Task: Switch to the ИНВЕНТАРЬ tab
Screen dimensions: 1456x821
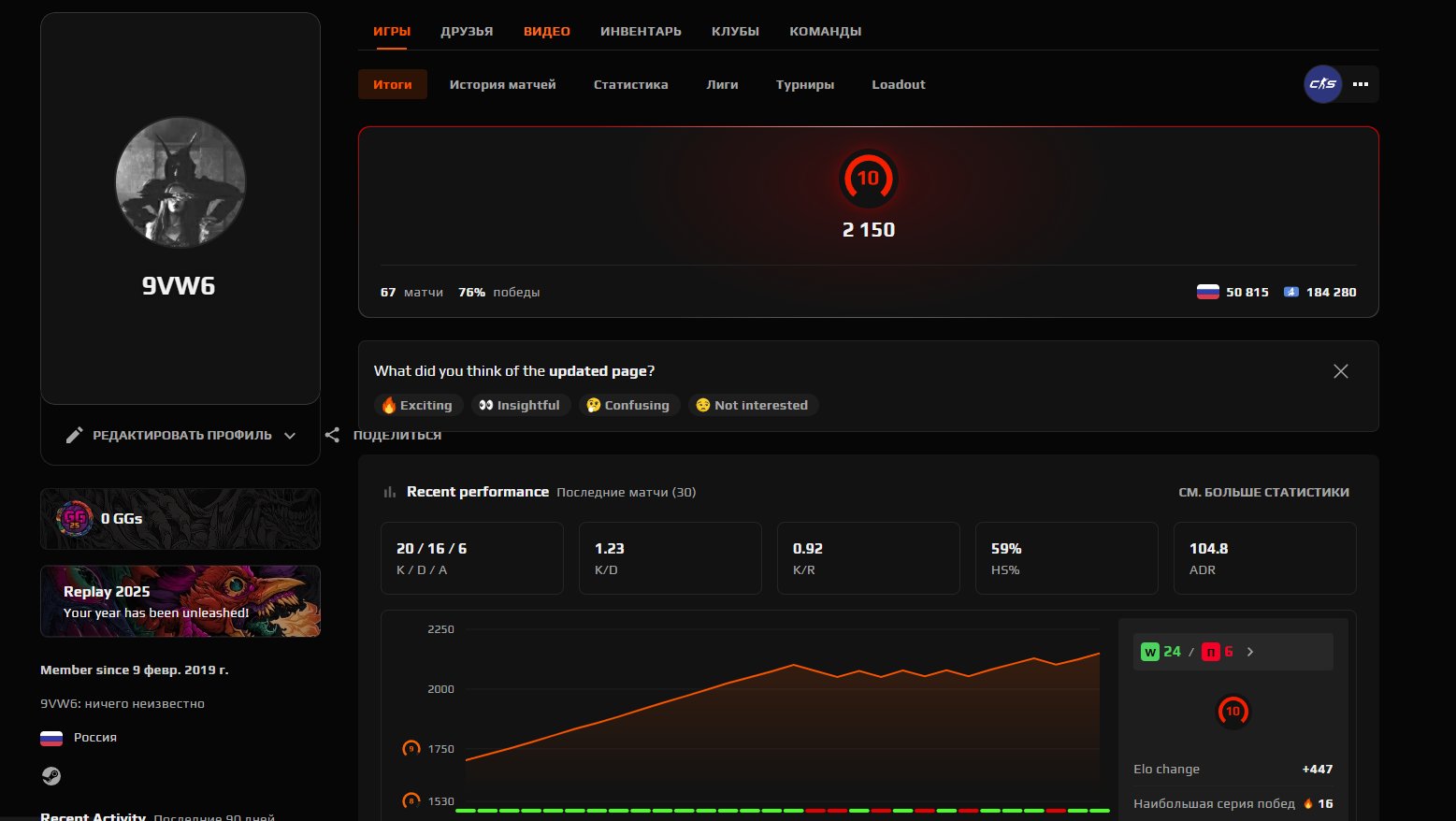Action: (x=641, y=30)
